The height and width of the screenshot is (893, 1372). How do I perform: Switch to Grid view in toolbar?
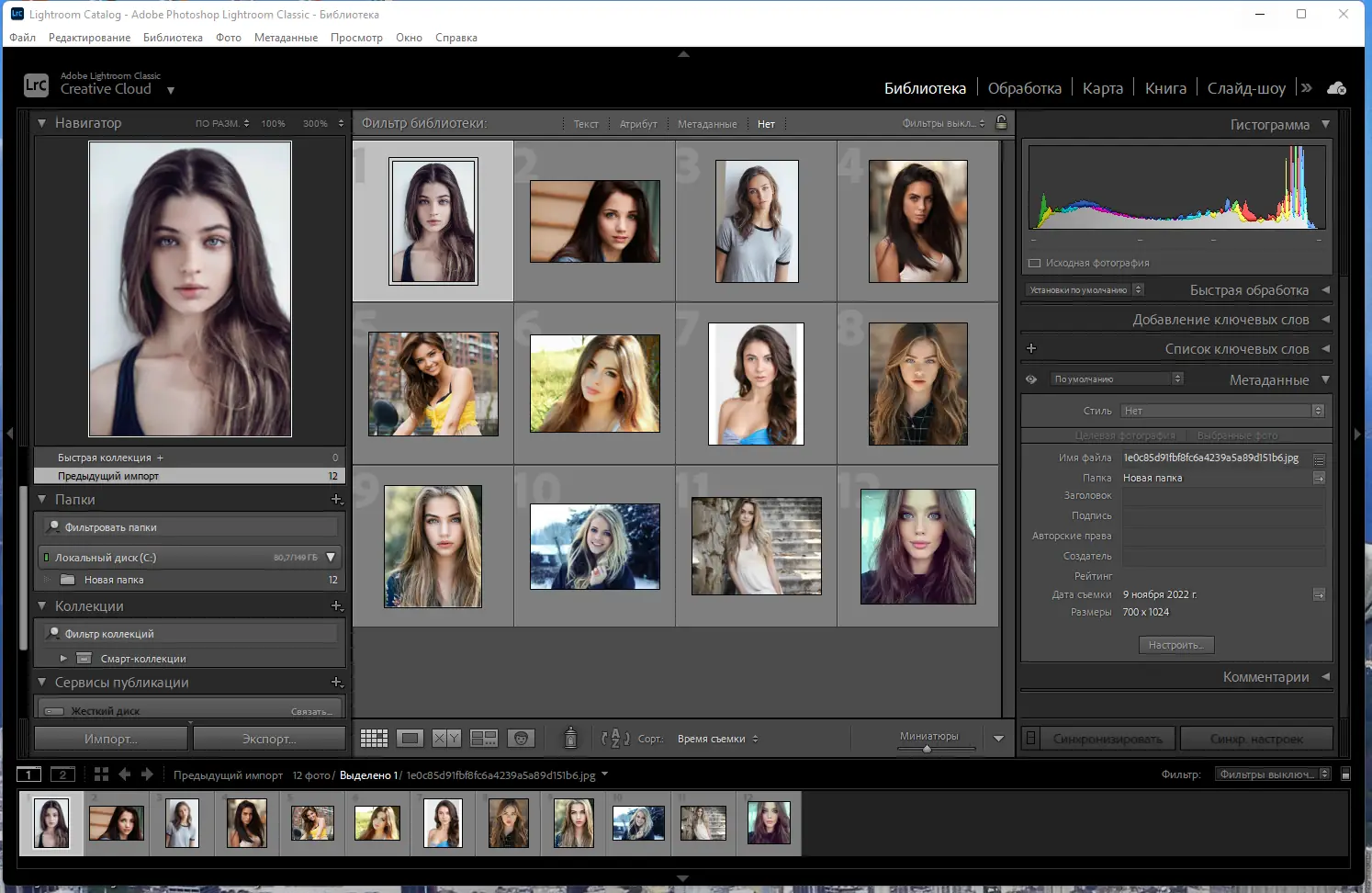[x=374, y=739]
